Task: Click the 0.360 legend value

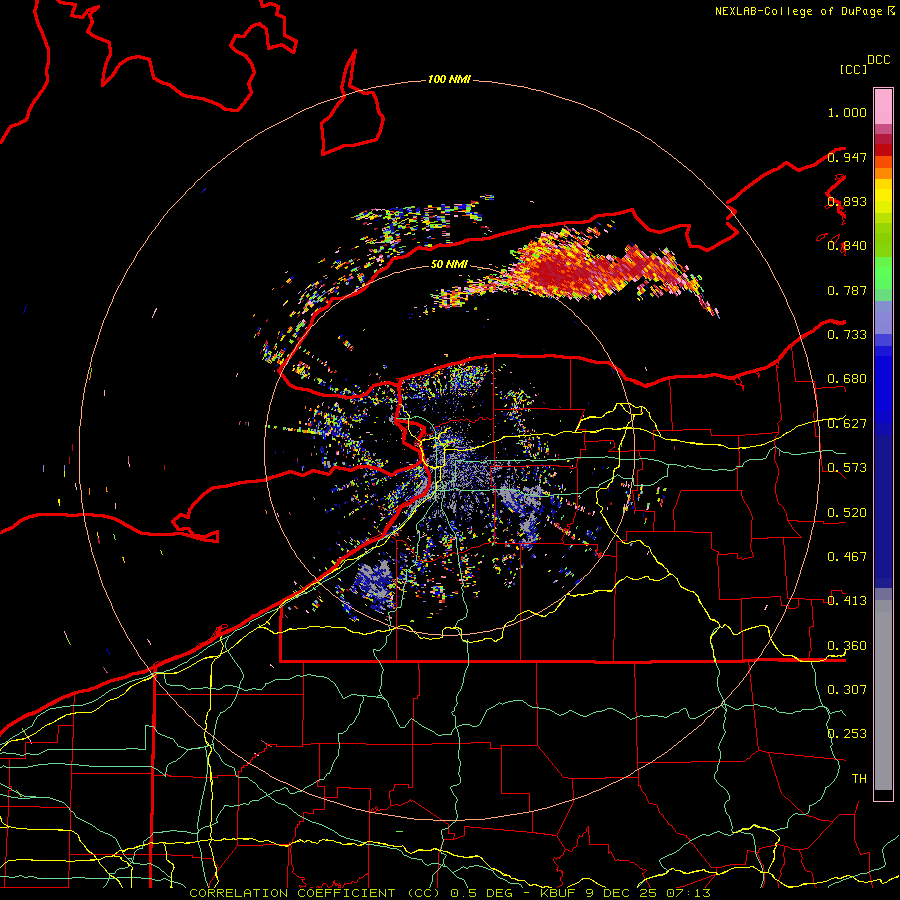Action: click(x=847, y=646)
